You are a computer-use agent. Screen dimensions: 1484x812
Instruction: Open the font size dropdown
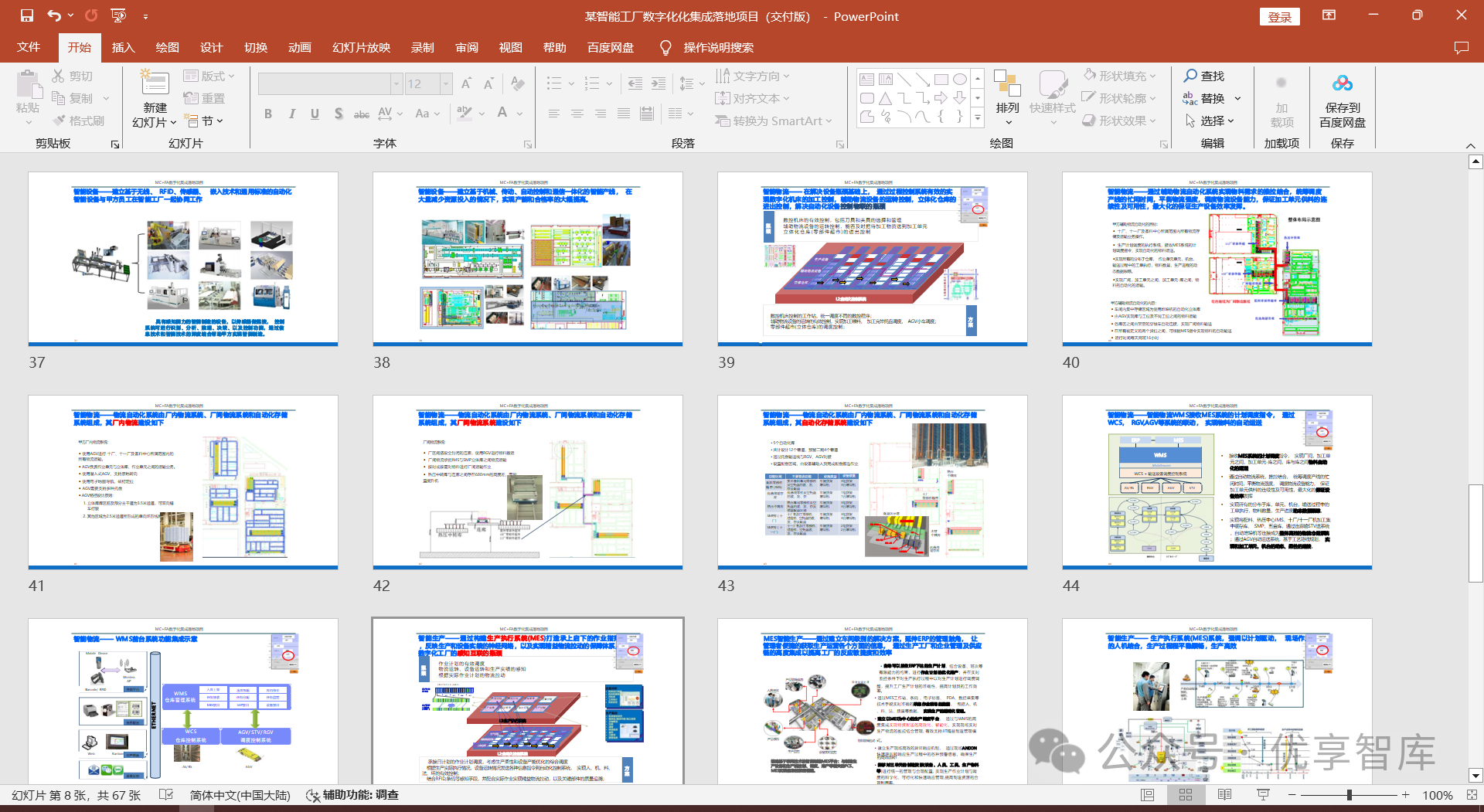[446, 83]
